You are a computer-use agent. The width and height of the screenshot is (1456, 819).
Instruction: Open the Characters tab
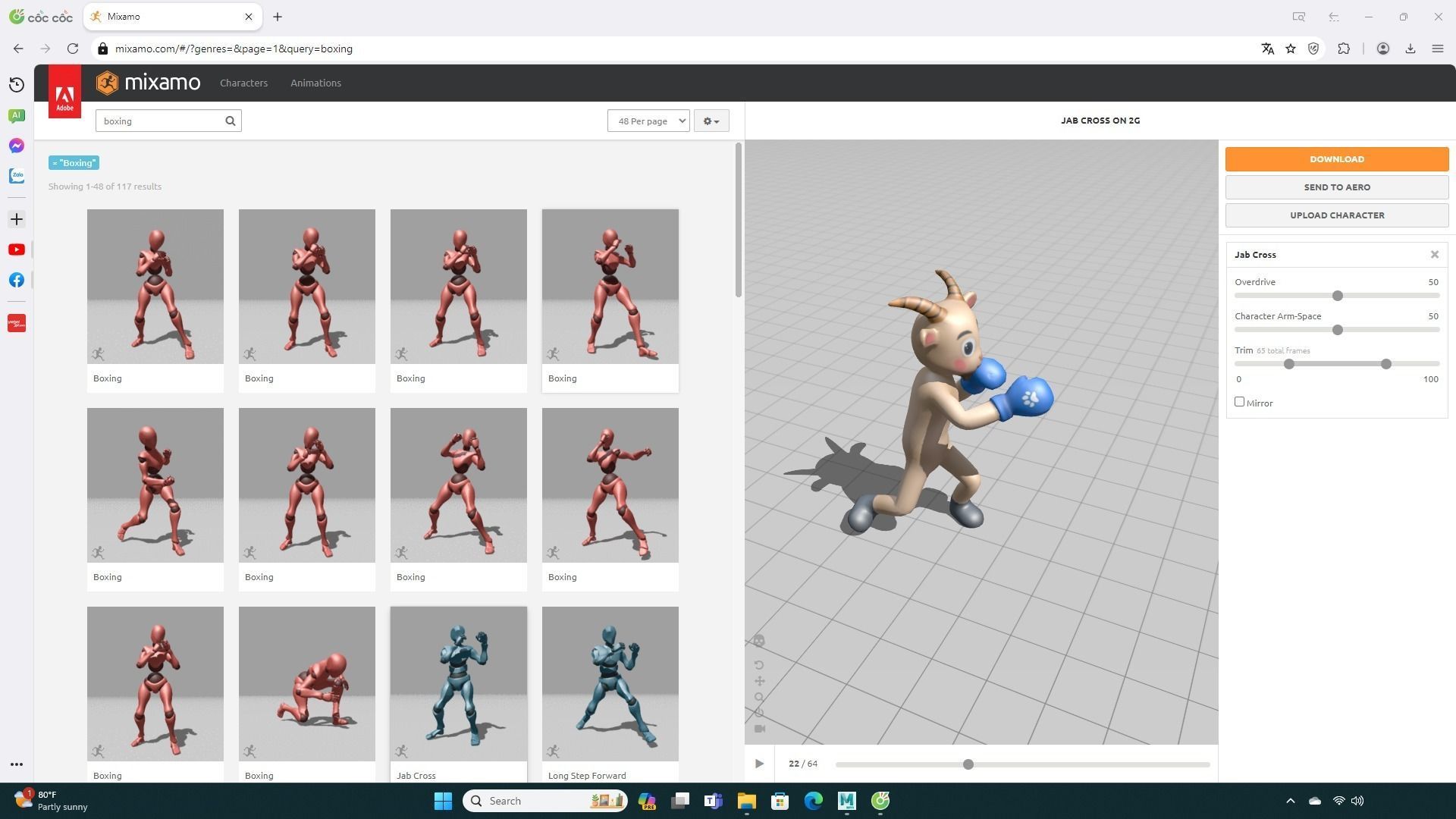coord(243,83)
